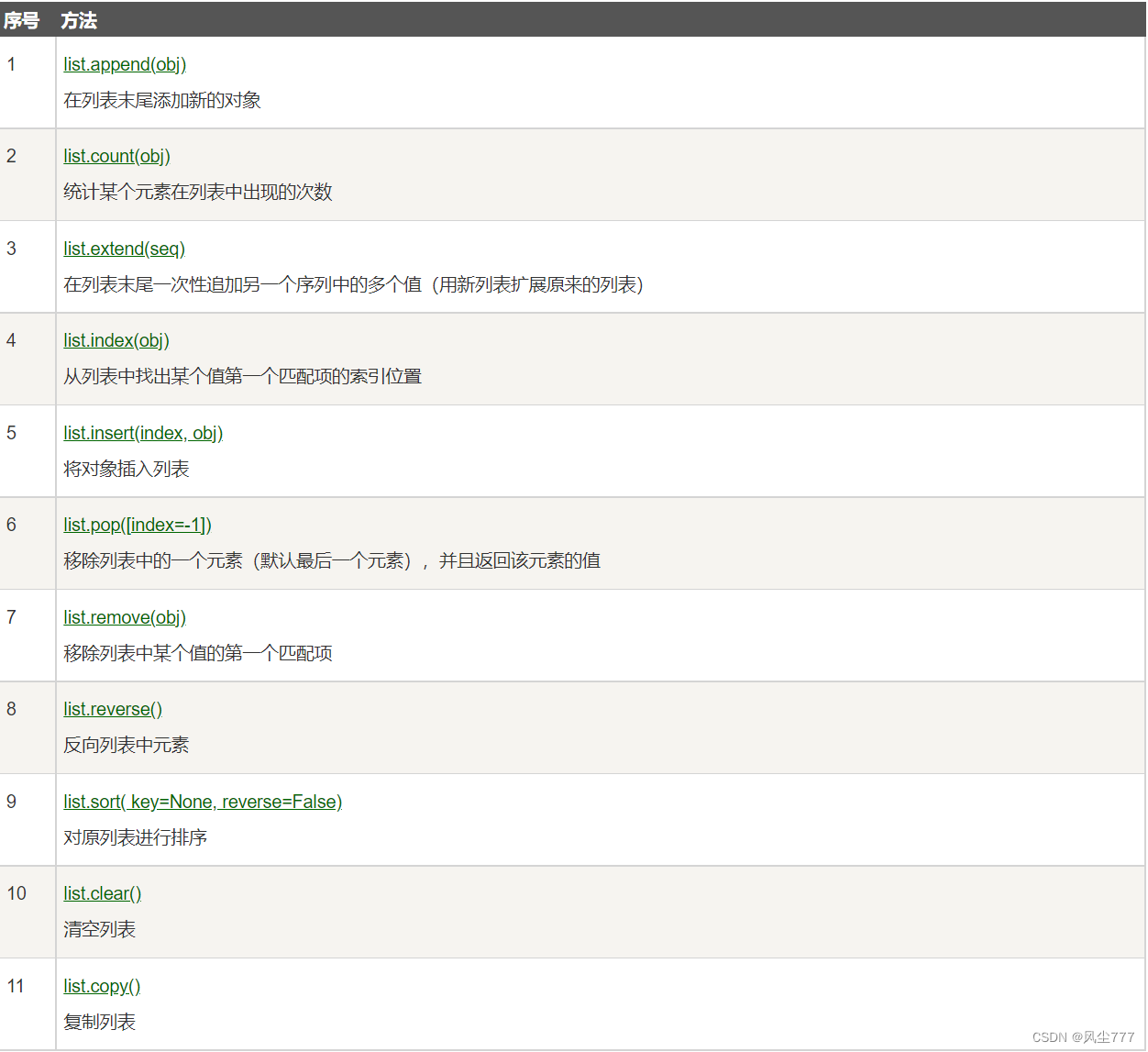
Task: Click row number 10 cell
Action: click(x=28, y=913)
